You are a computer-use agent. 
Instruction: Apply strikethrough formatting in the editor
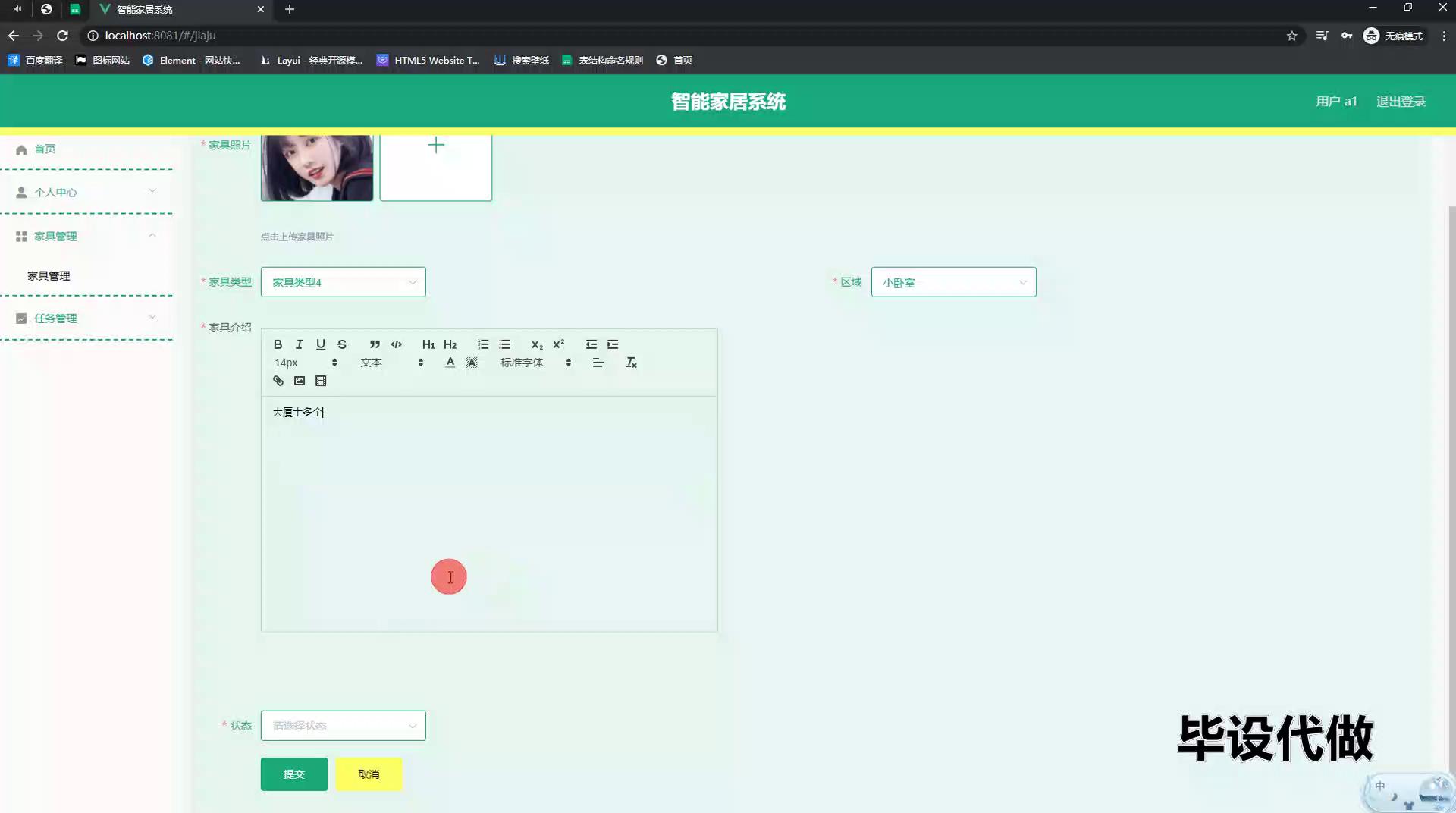[x=342, y=344]
